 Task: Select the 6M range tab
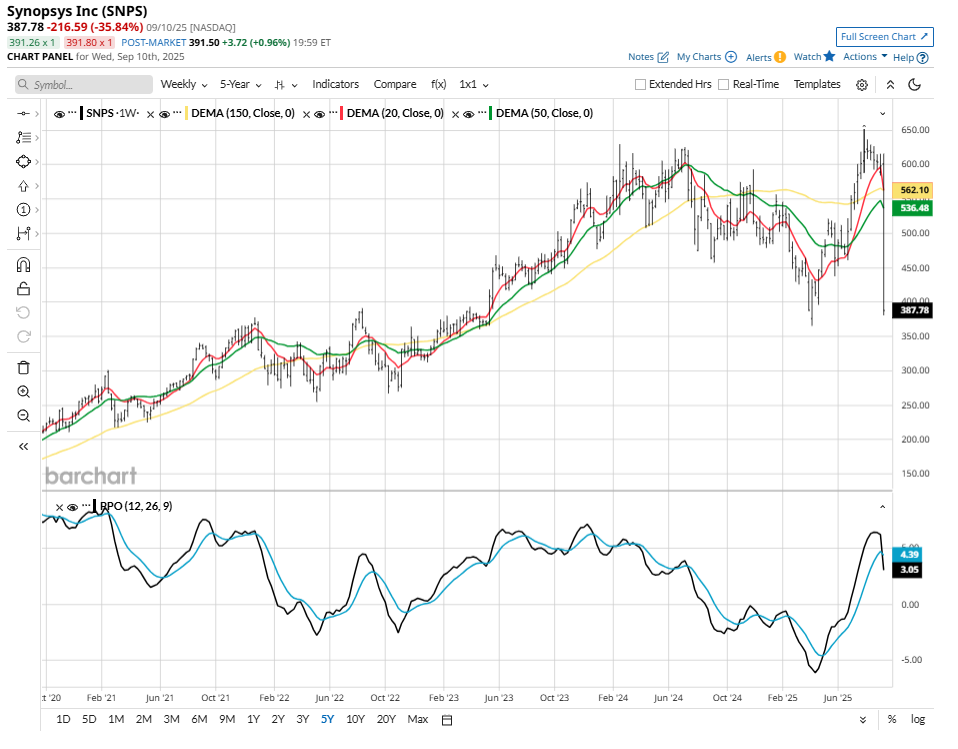[199, 720]
